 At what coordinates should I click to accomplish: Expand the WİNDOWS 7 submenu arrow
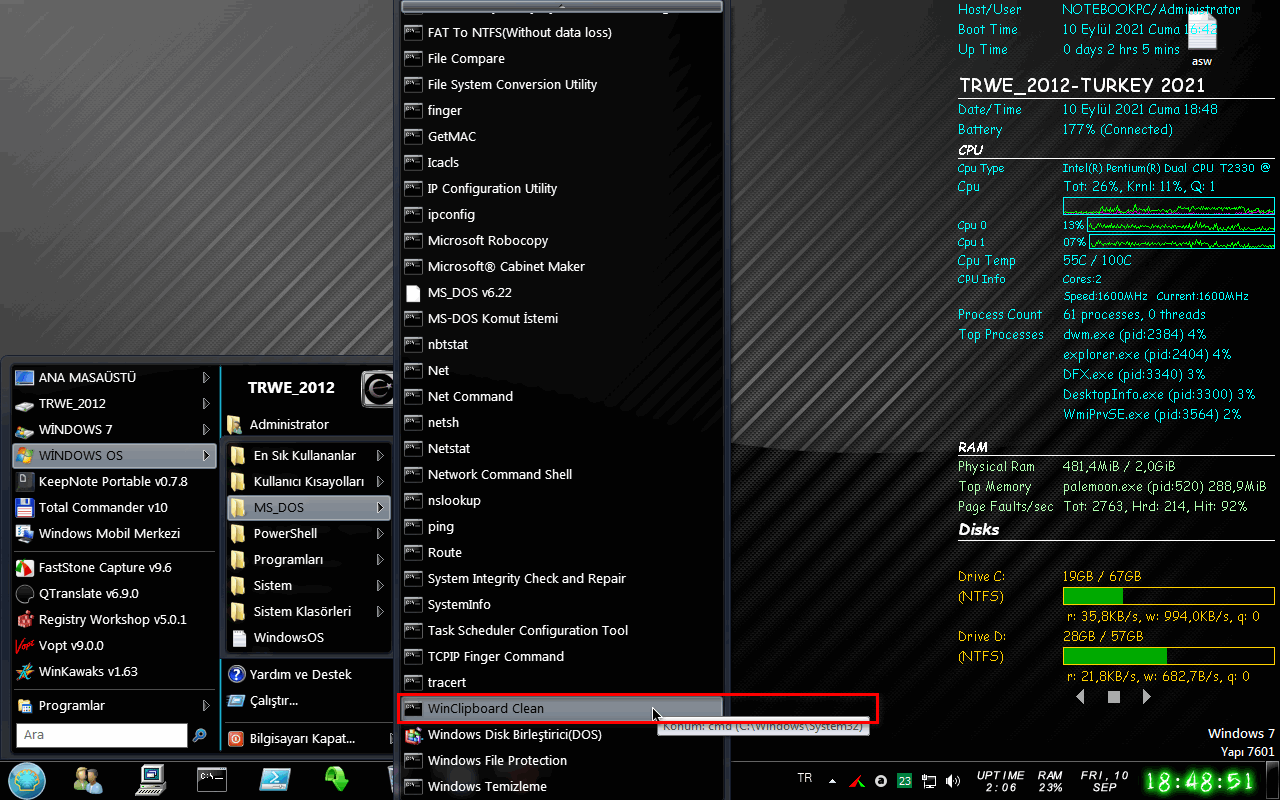tap(206, 430)
